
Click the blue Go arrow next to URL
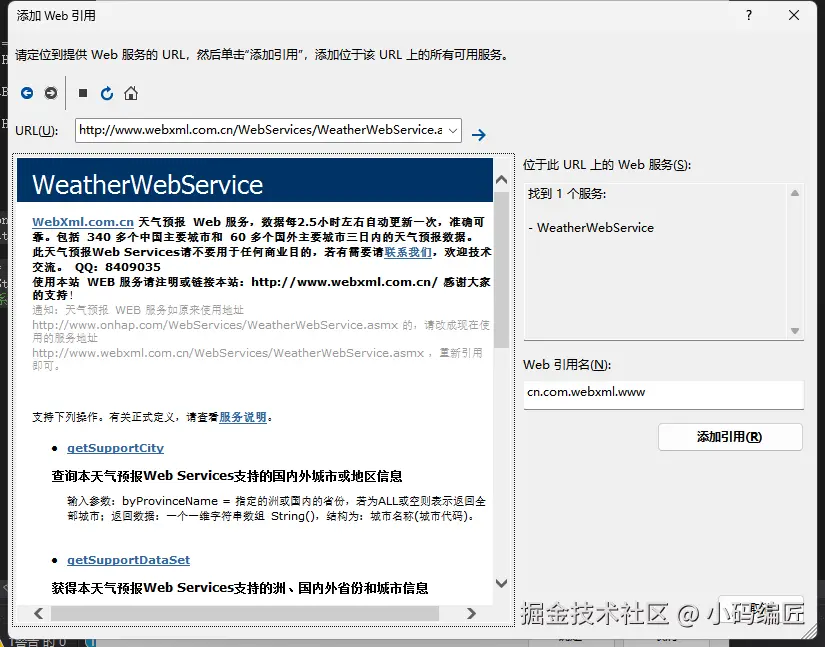pos(478,135)
